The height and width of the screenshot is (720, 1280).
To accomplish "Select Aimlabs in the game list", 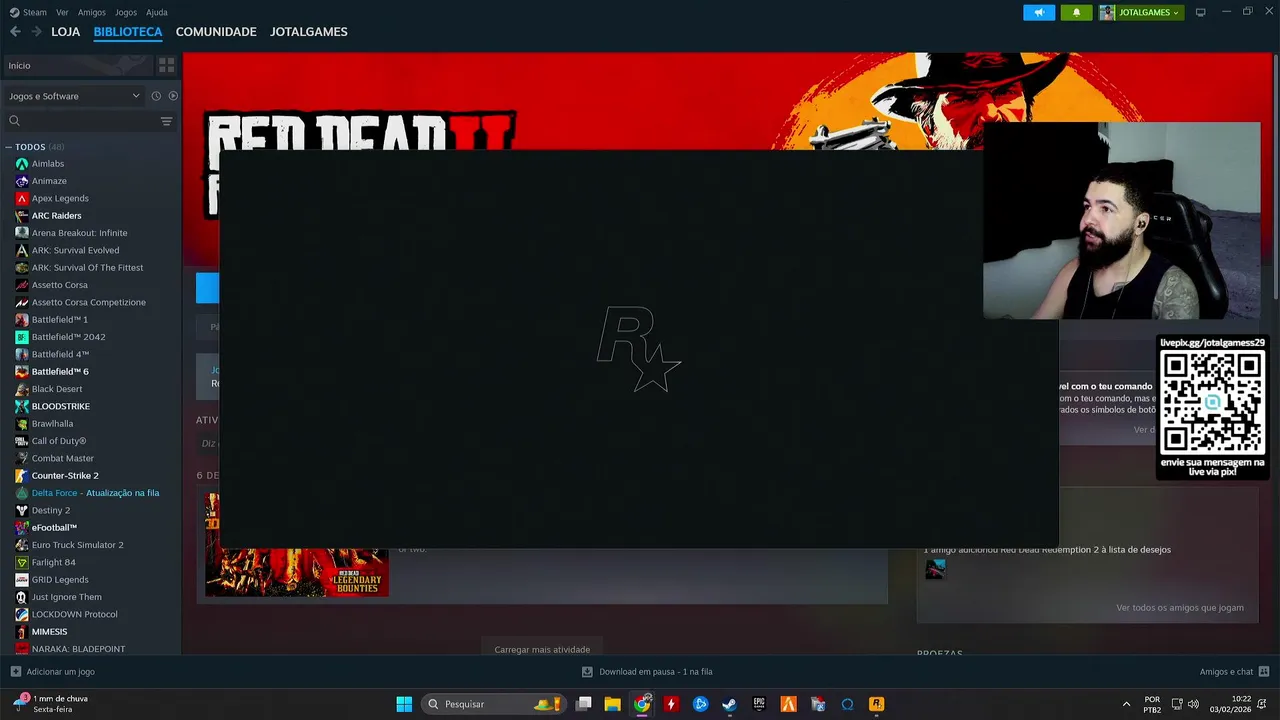I will coord(47,164).
